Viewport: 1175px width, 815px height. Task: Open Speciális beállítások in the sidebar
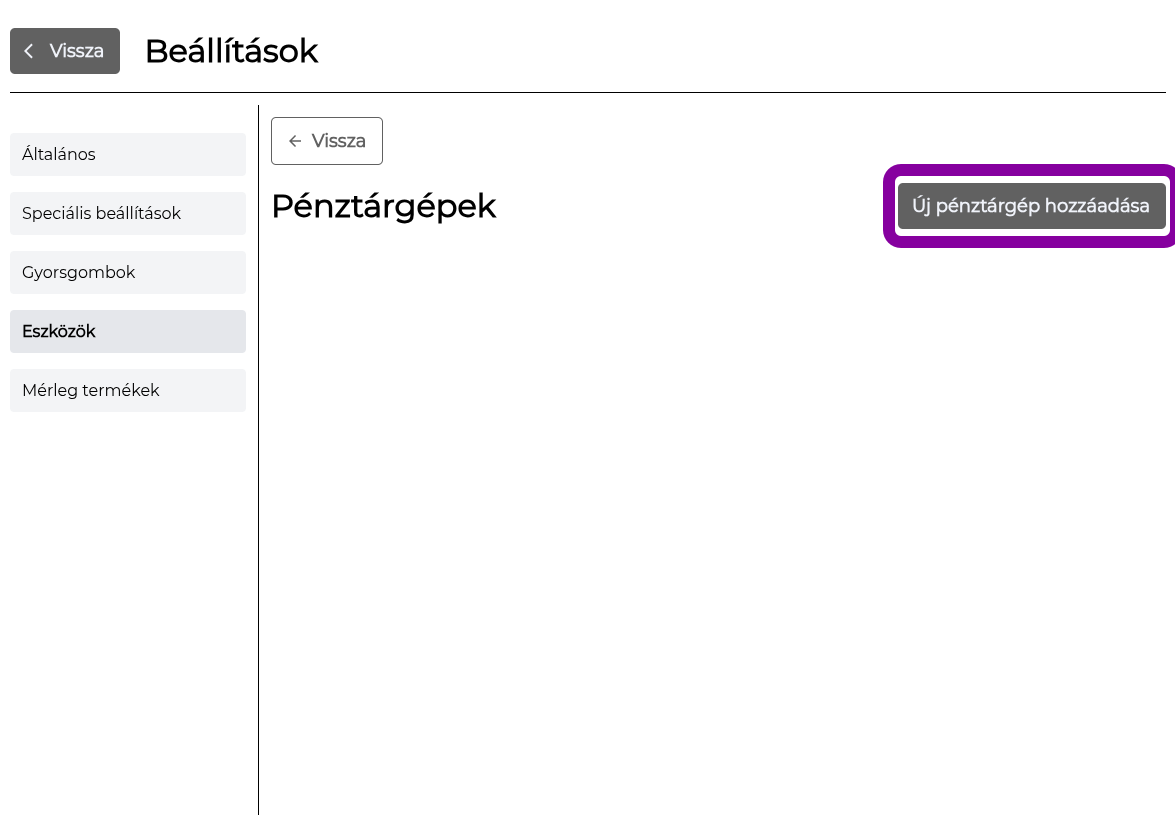(x=127, y=213)
